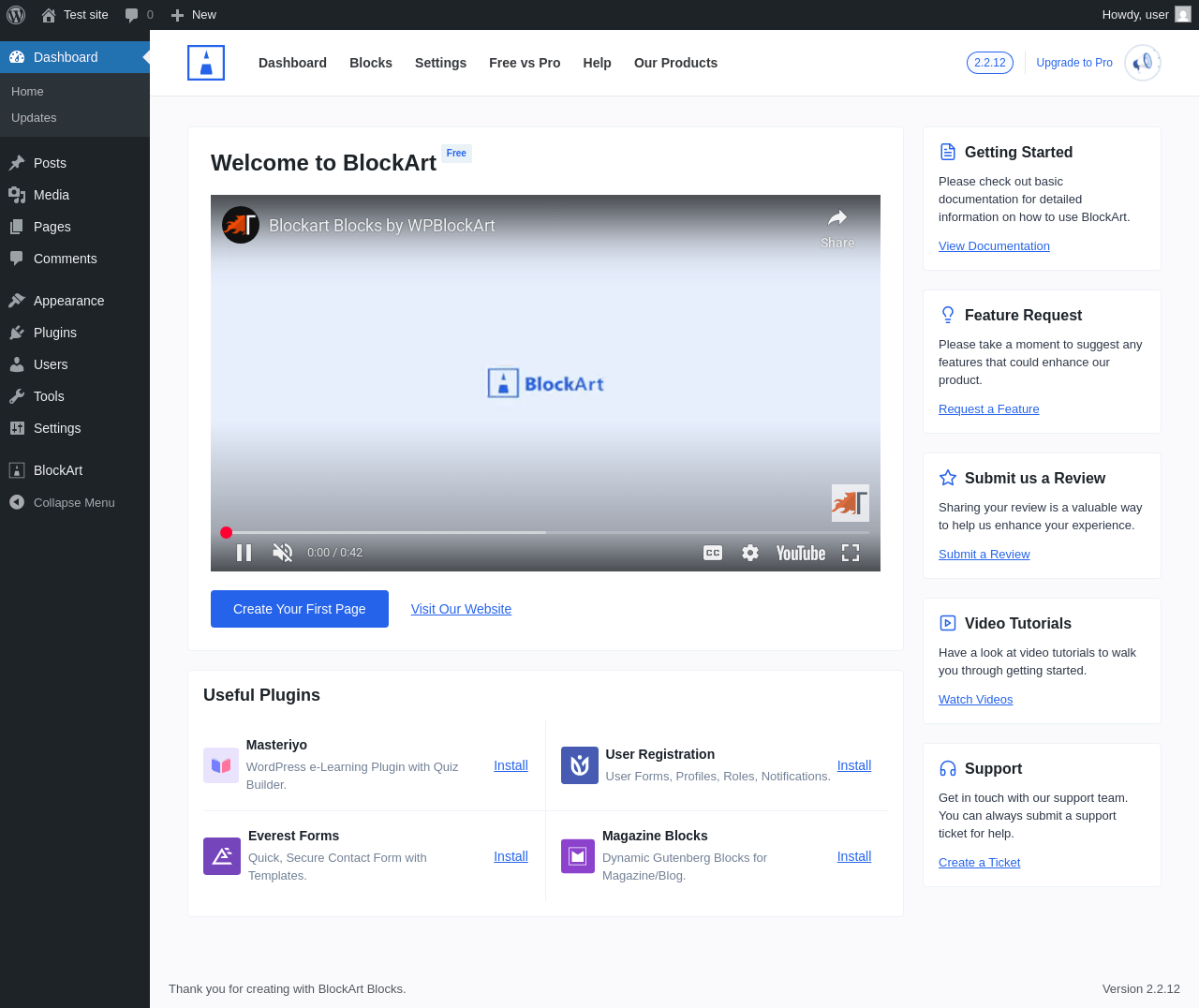The image size is (1199, 1008).
Task: Open video settings gear icon
Action: [750, 553]
